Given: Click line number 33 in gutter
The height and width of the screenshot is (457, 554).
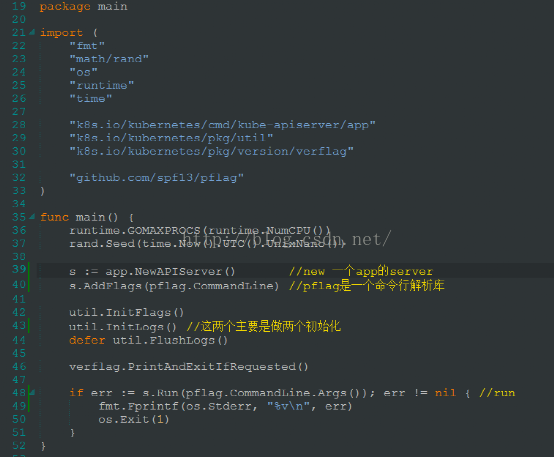Looking at the screenshot, I should (x=19, y=191).
